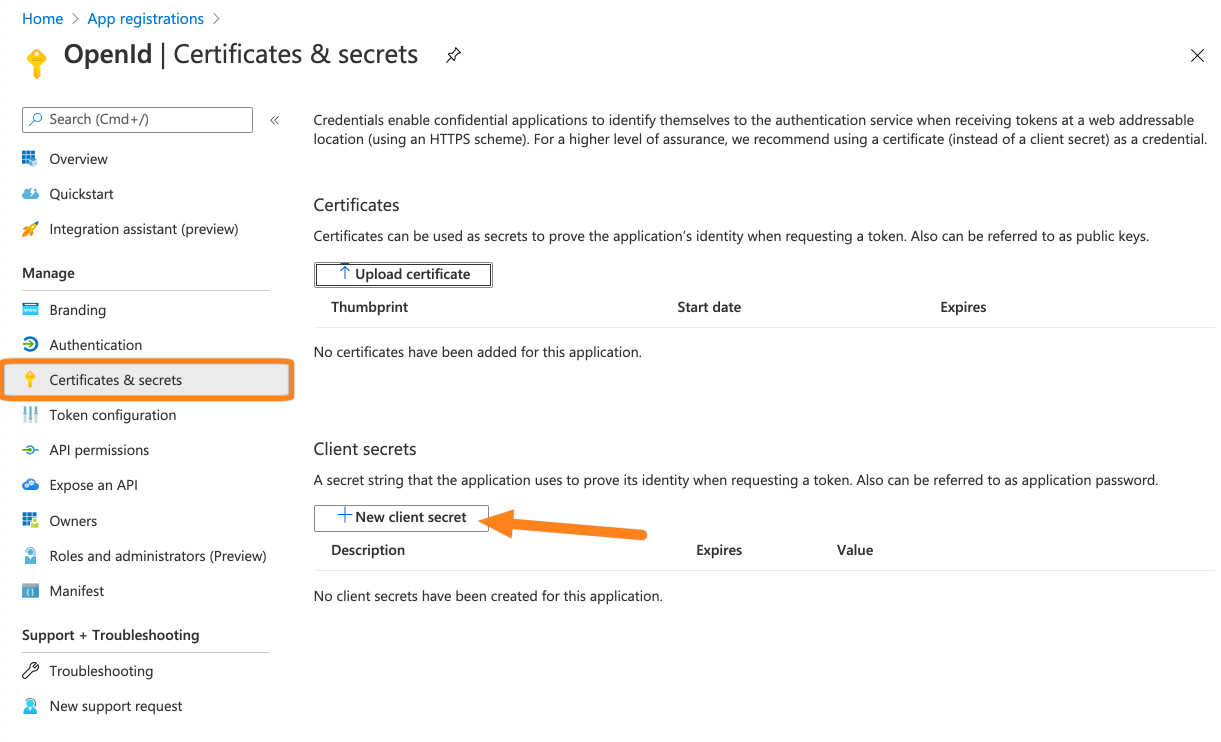
Task: Click the Quickstart cloud icon
Action: coord(30,194)
